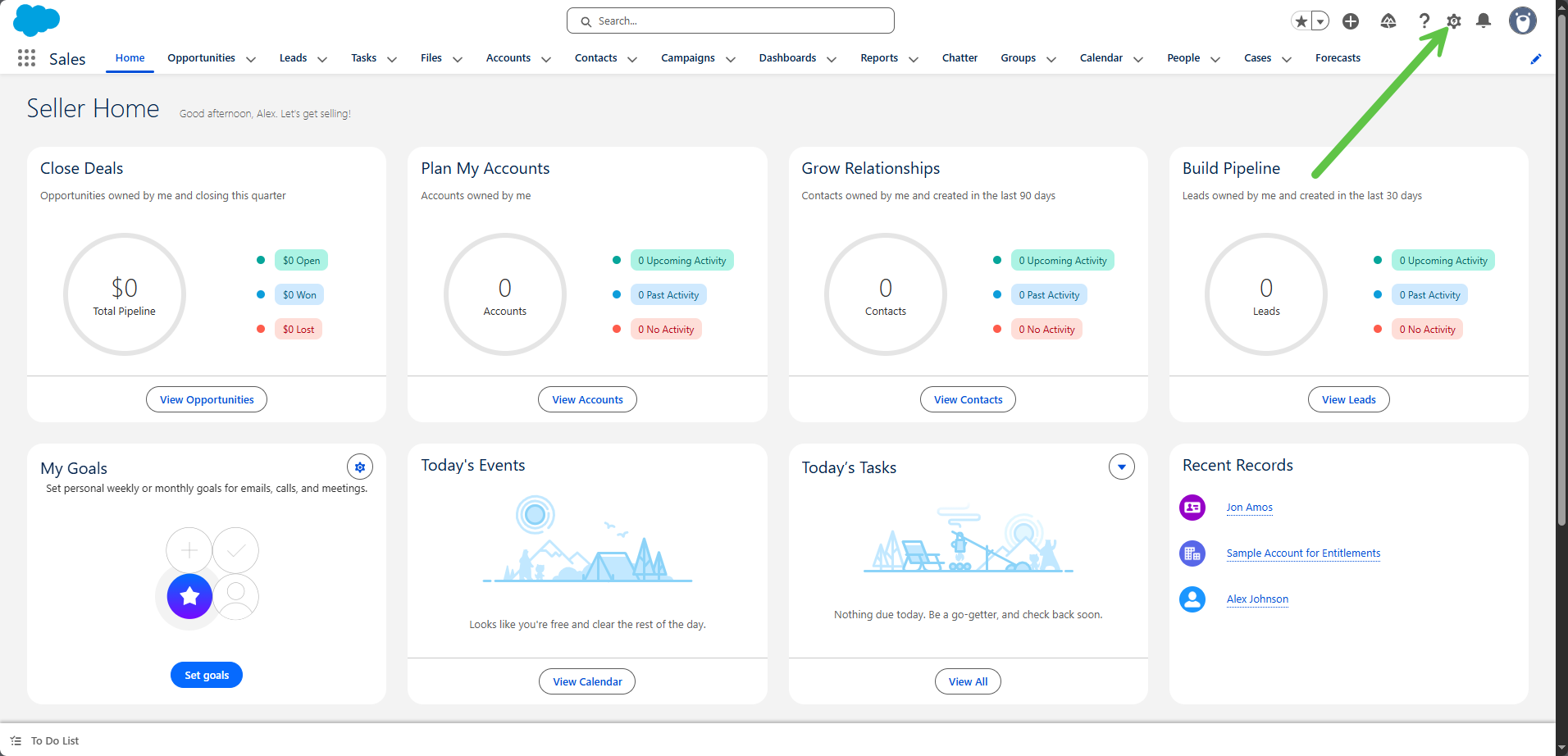Open My Goals settings gear
The width and height of the screenshot is (1568, 756).
pos(360,467)
